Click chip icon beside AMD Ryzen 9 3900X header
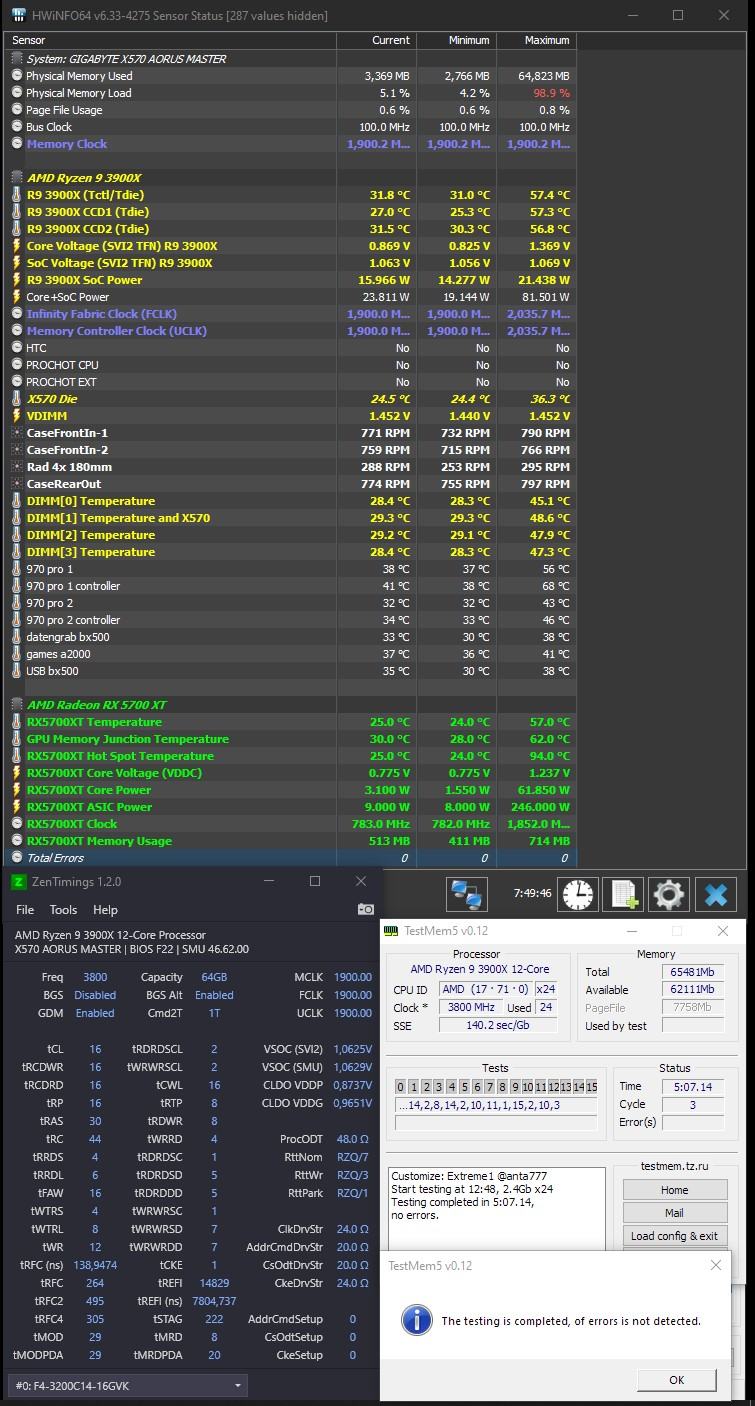The image size is (755, 1406). [x=16, y=177]
